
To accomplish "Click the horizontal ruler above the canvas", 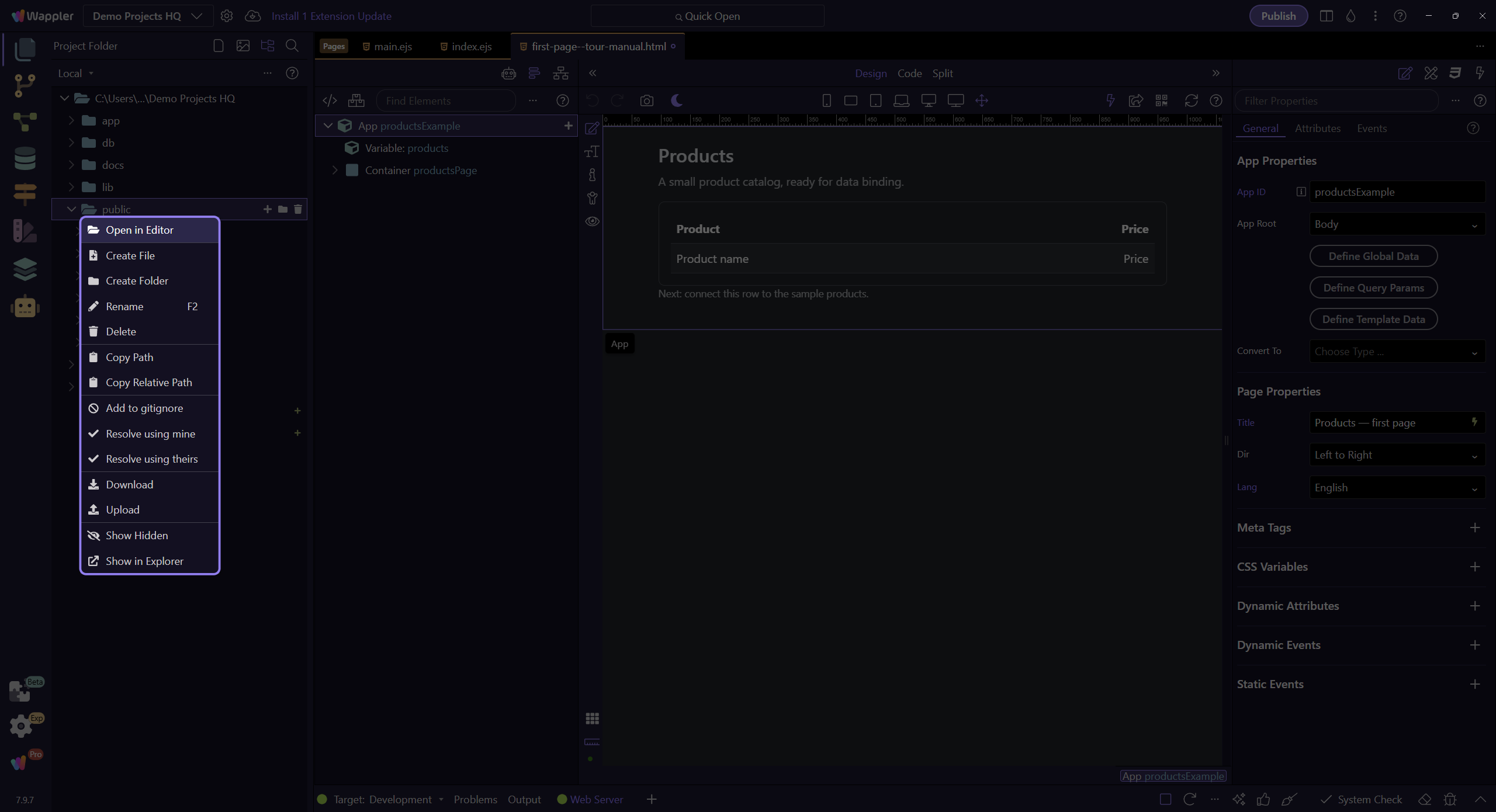I will pos(912,120).
